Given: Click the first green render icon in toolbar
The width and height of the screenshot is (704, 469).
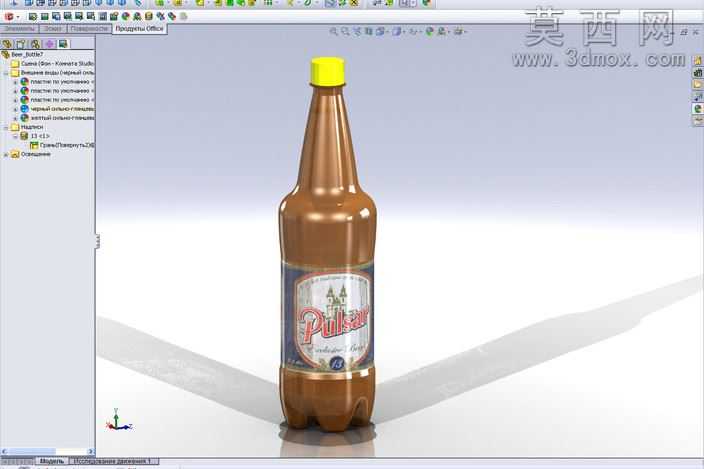Looking at the screenshot, I should coord(33,17).
